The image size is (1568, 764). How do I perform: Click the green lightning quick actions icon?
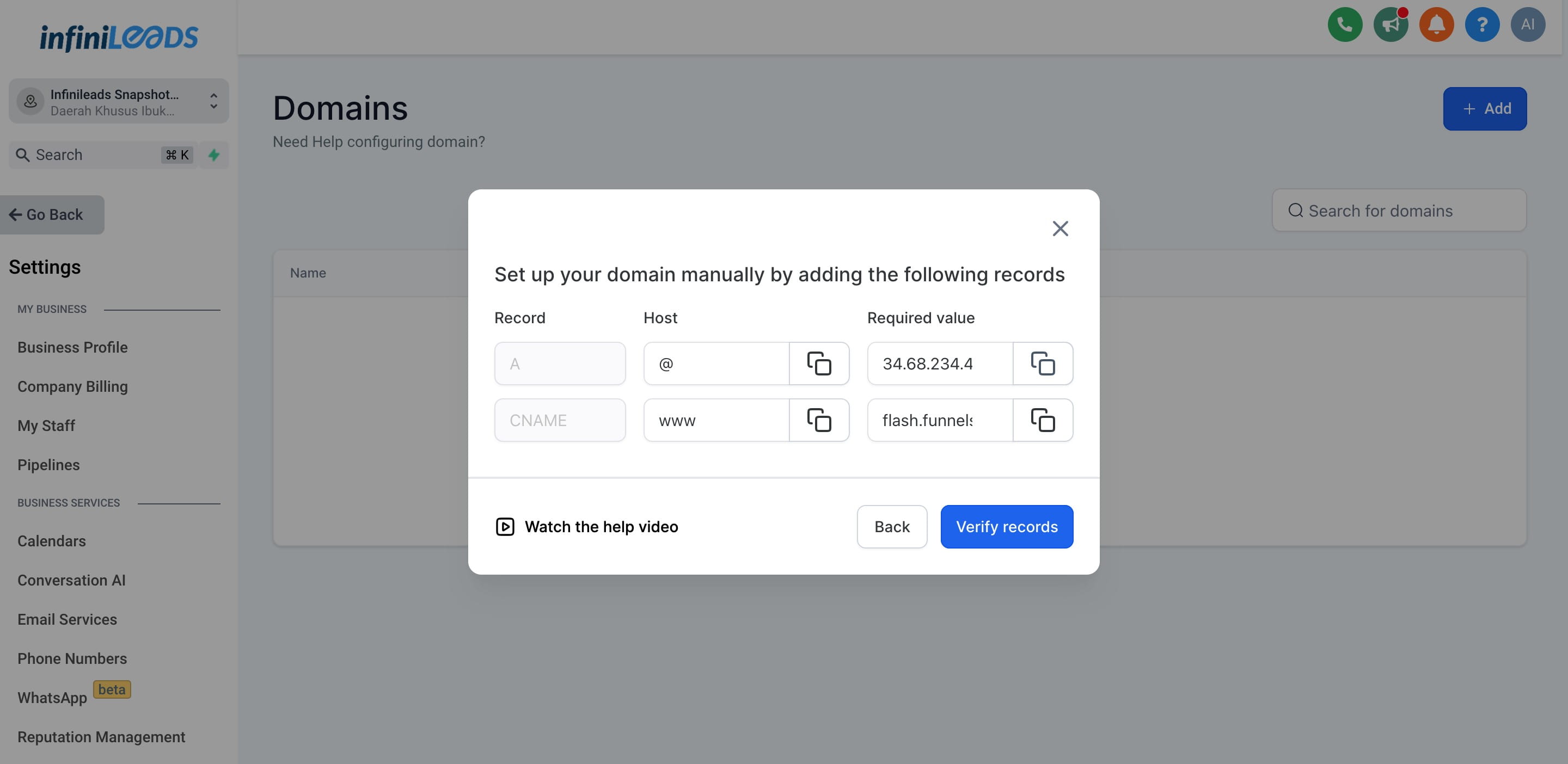213,155
